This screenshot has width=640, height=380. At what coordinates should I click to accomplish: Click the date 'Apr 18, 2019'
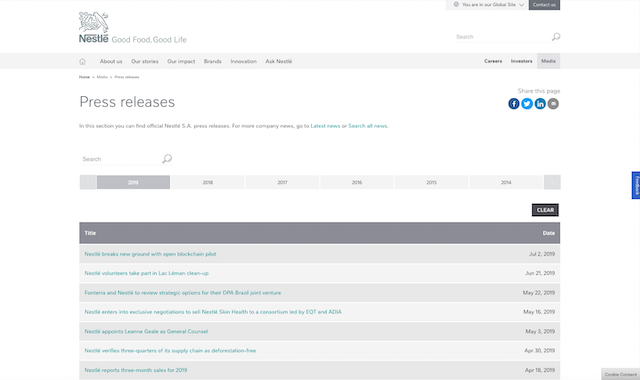point(540,370)
